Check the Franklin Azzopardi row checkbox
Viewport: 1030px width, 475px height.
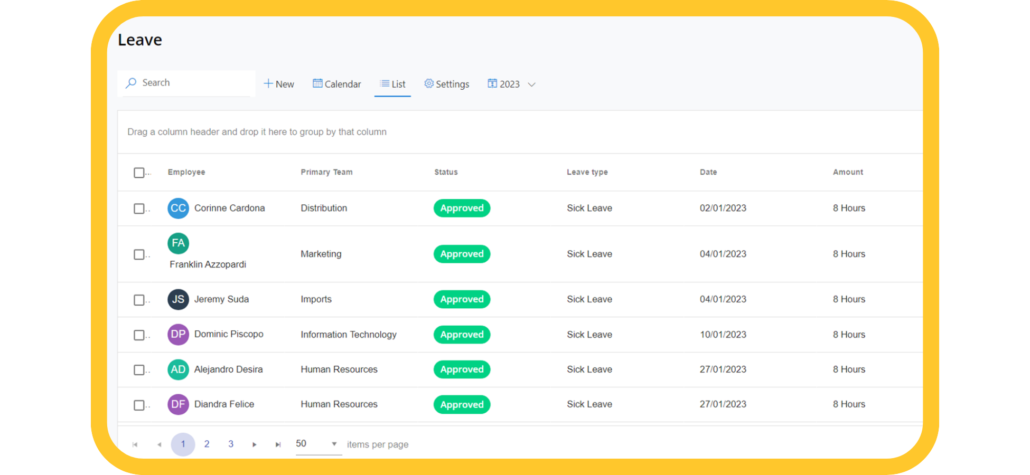pyautogui.click(x=139, y=254)
